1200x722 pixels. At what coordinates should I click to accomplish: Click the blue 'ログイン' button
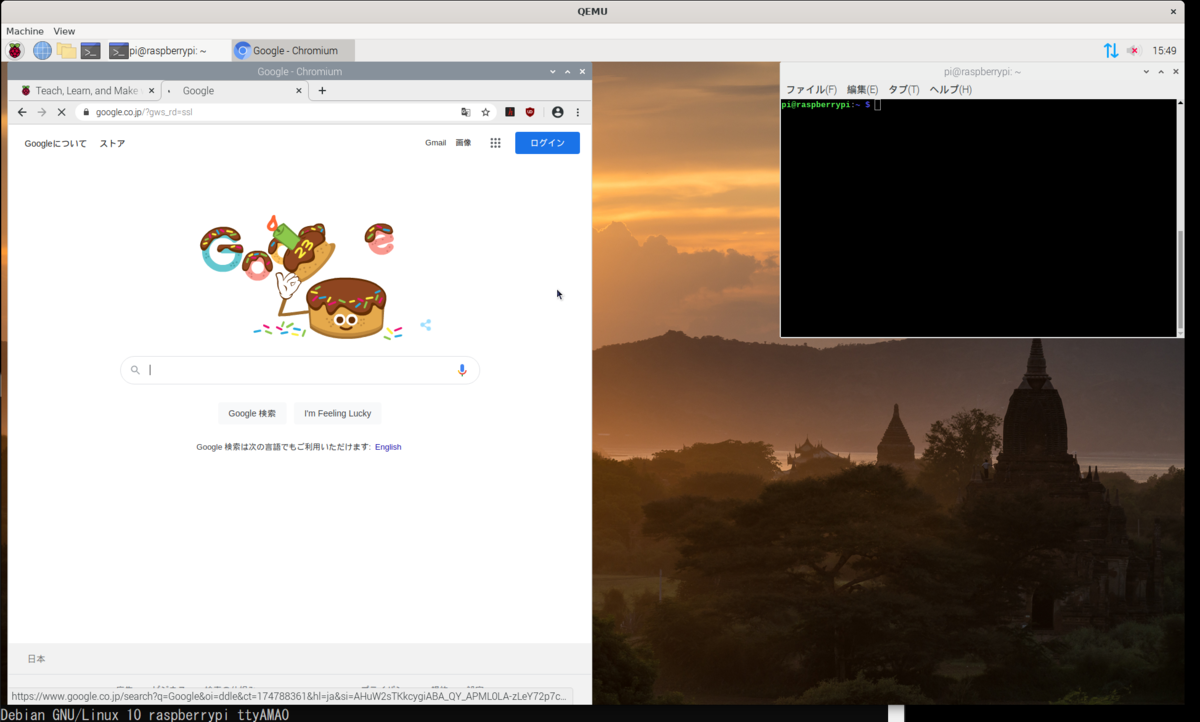547,143
